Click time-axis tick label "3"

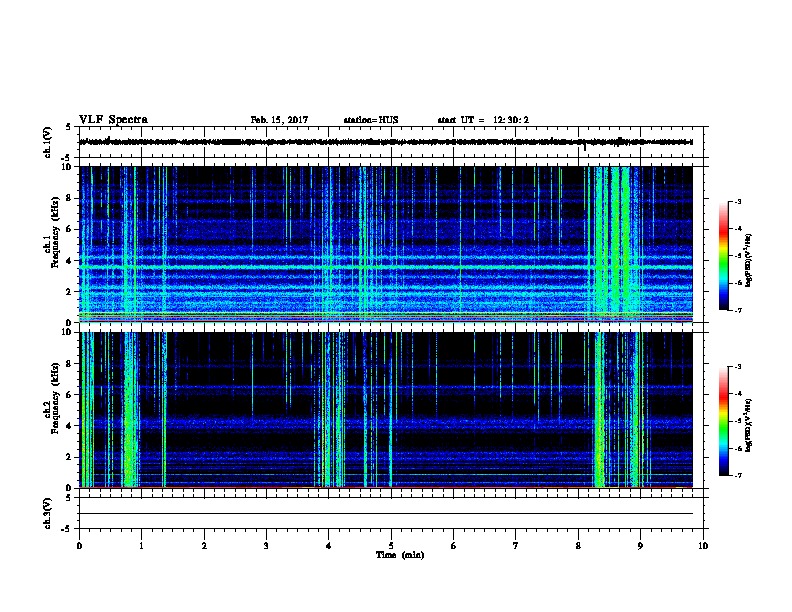(x=266, y=546)
